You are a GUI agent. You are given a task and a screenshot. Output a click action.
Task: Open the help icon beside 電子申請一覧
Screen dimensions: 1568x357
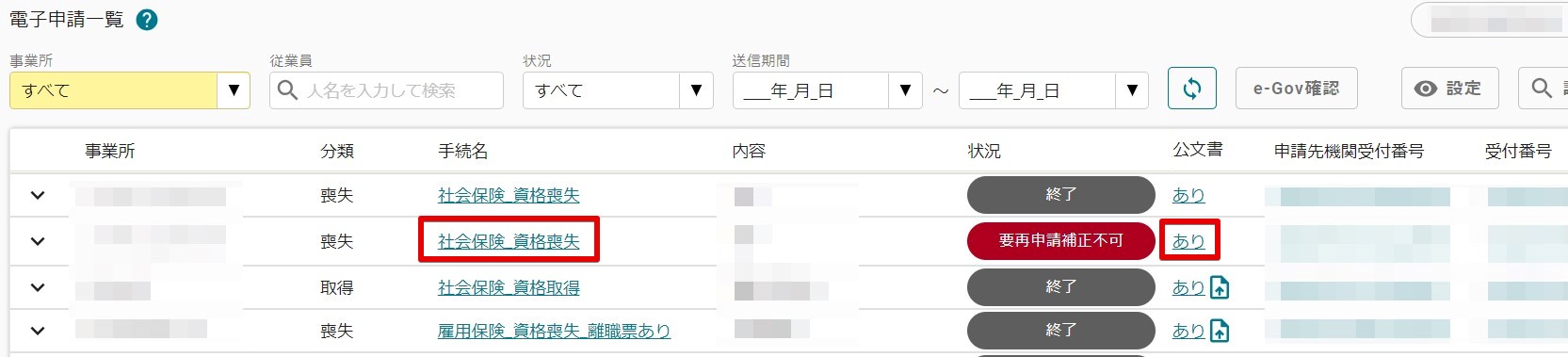(x=147, y=20)
